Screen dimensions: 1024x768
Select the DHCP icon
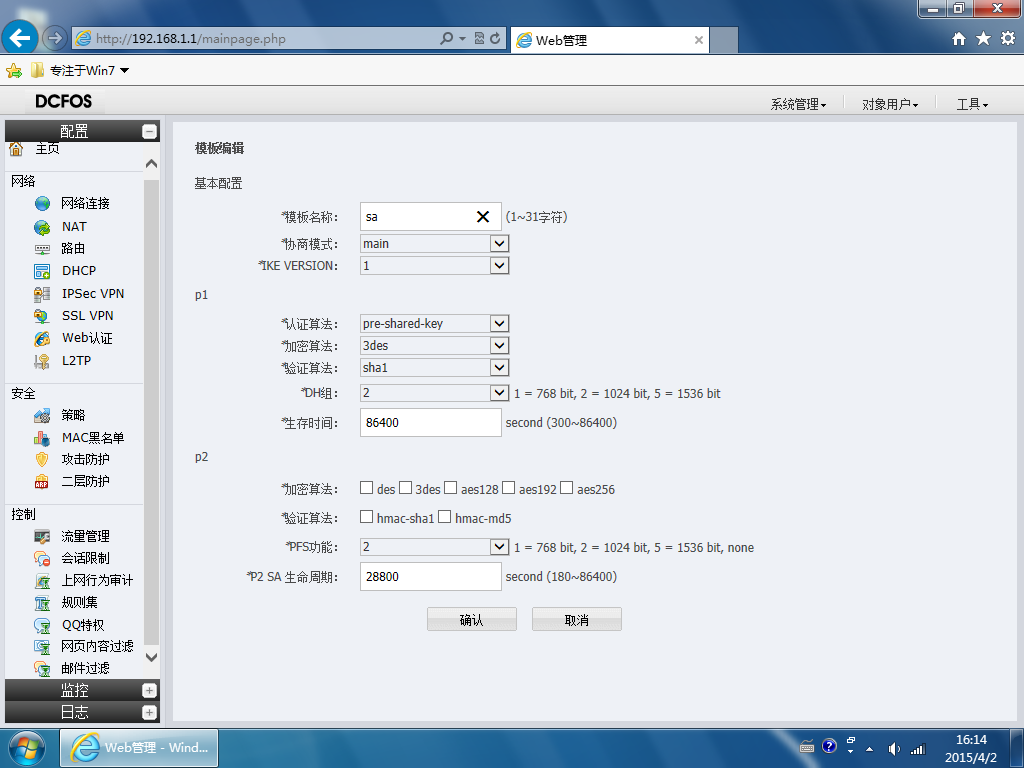pos(42,271)
